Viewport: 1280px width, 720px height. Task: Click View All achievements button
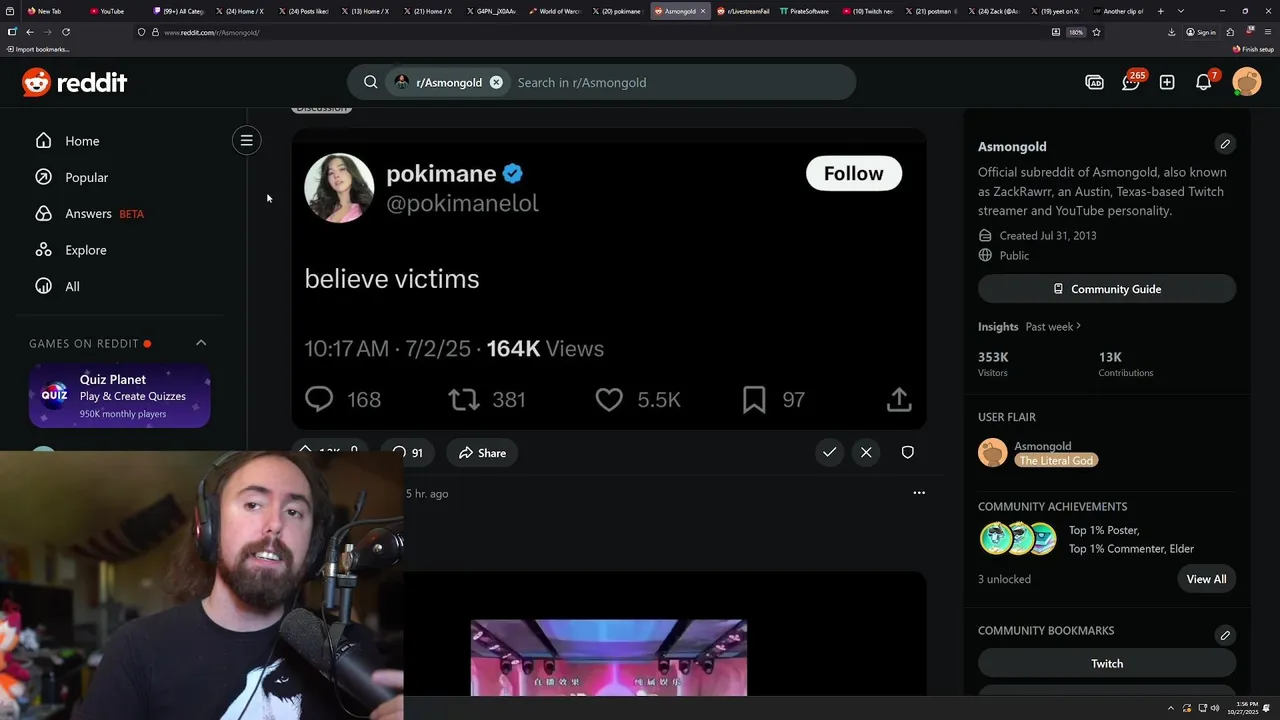[1206, 579]
